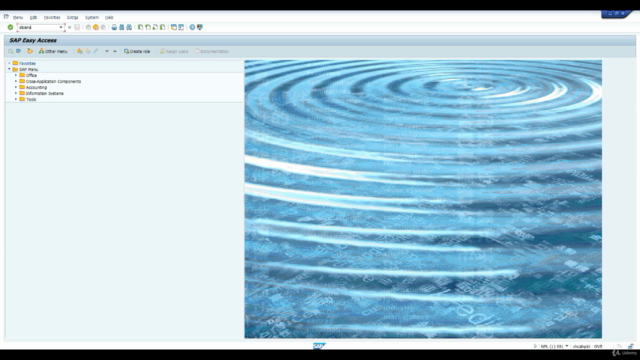This screenshot has height=360, width=640.
Task: Open the Customize Local Layout icon
Action: (x=200, y=27)
